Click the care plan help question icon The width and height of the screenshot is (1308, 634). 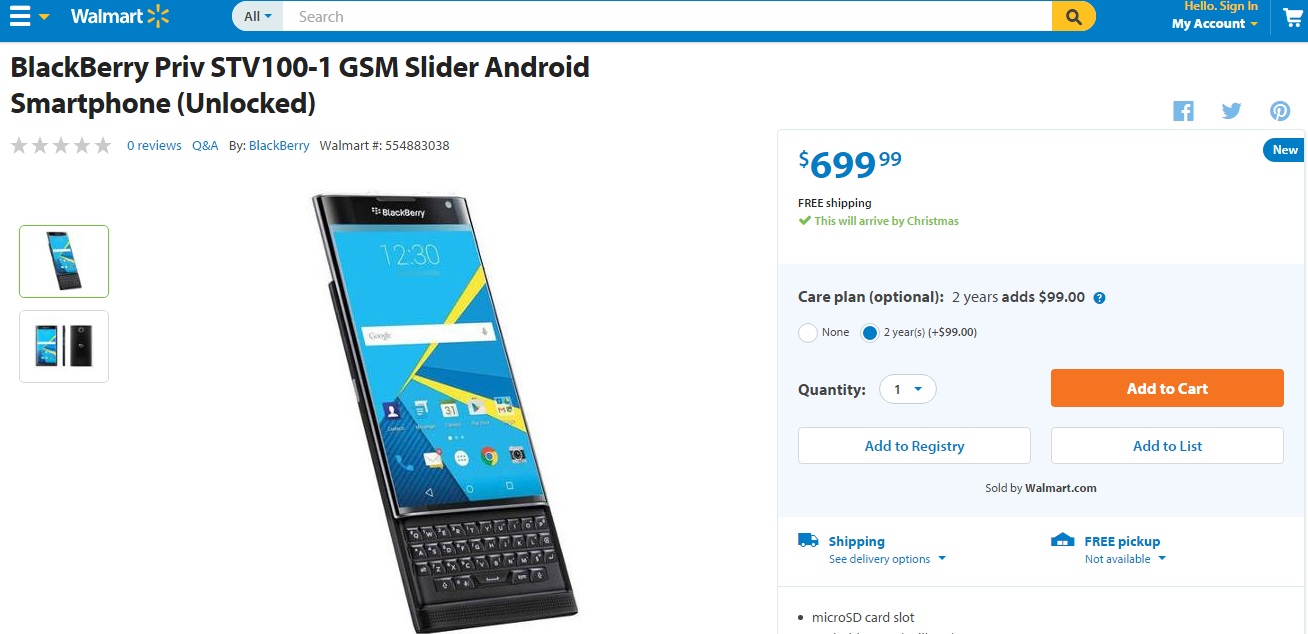[x=1100, y=298]
